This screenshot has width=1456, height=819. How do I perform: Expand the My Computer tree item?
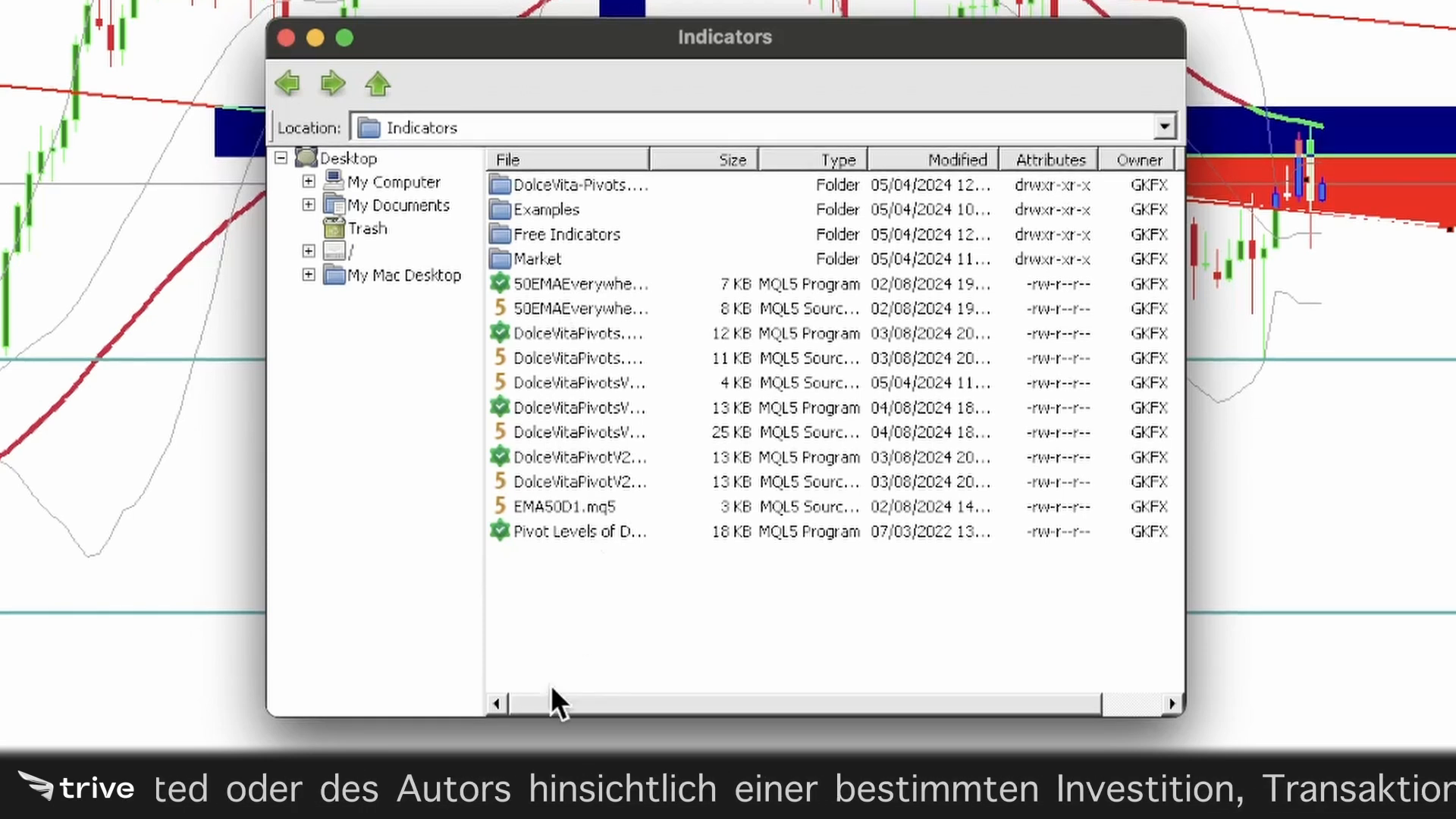click(x=309, y=181)
